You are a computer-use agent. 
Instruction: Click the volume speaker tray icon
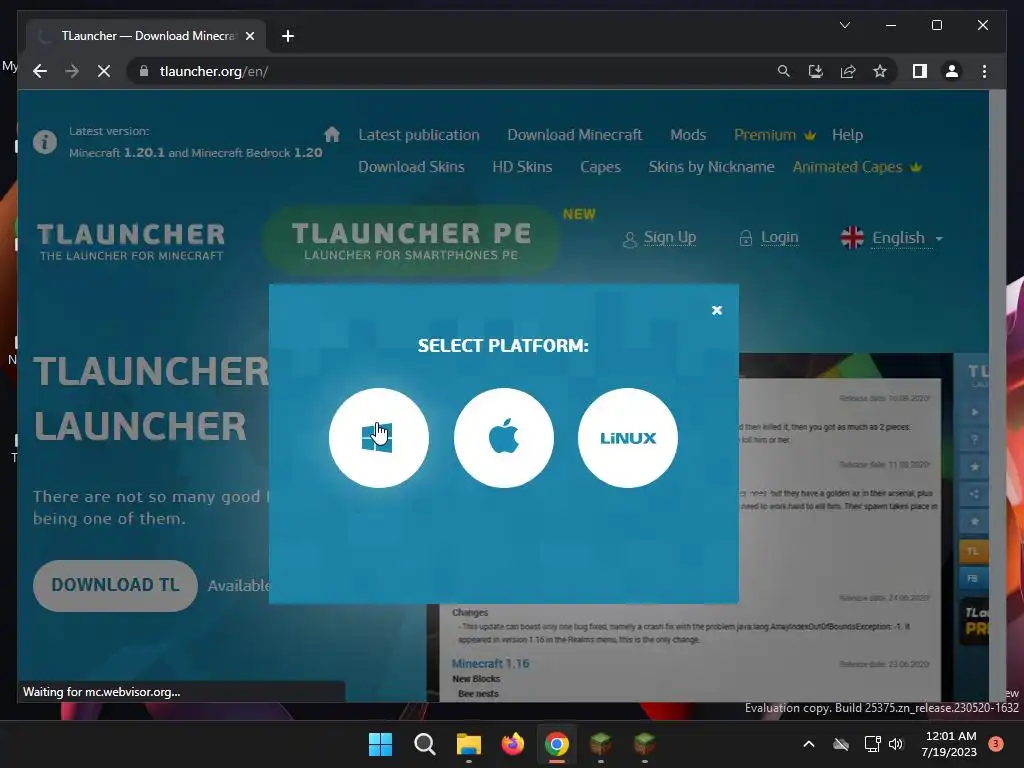click(x=896, y=744)
